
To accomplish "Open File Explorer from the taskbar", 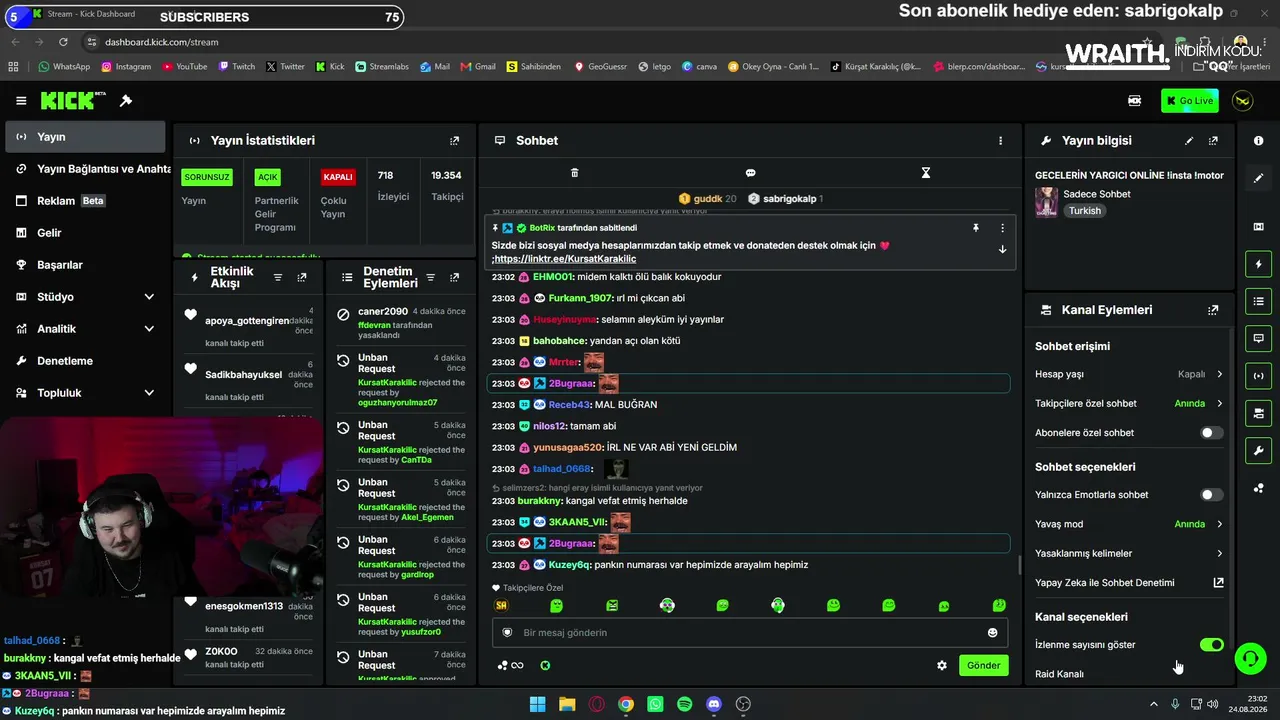I will (567, 704).
